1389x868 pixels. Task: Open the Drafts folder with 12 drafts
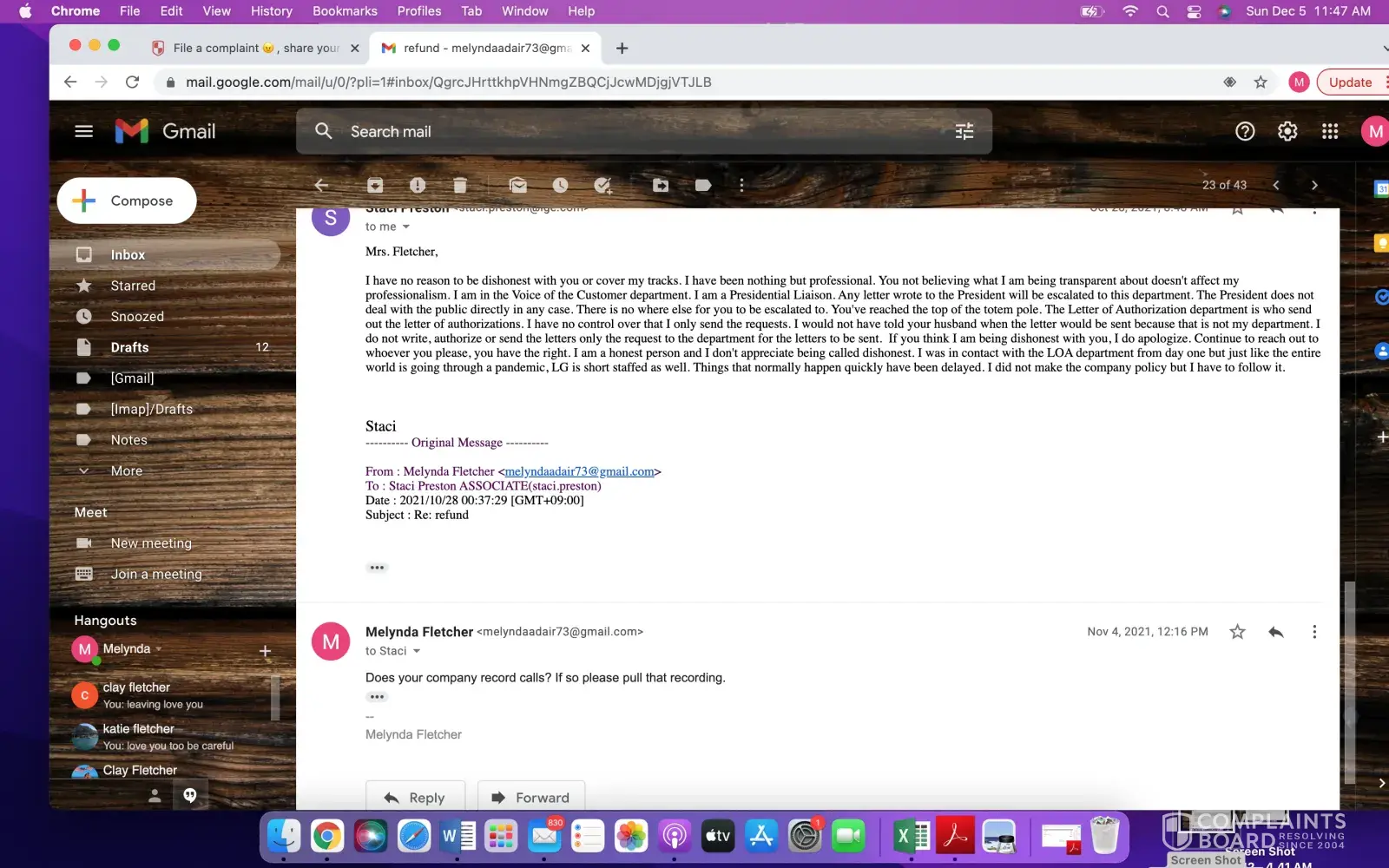click(165, 347)
